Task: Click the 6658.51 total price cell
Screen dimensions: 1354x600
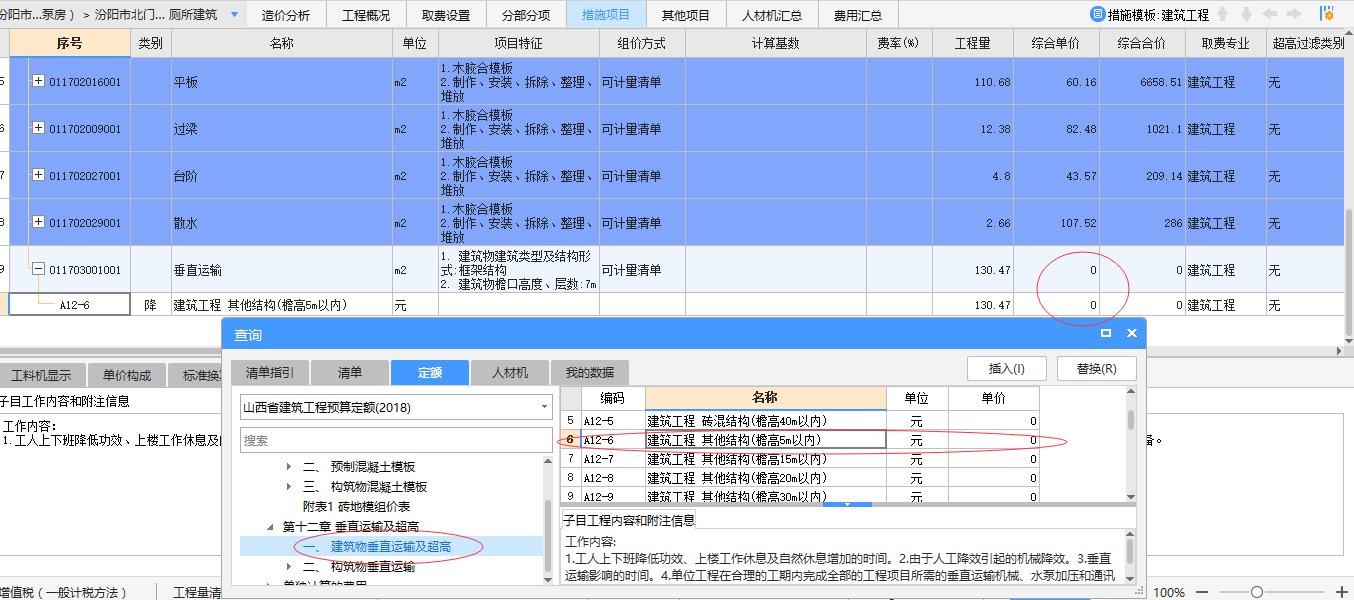Action: tap(1143, 82)
